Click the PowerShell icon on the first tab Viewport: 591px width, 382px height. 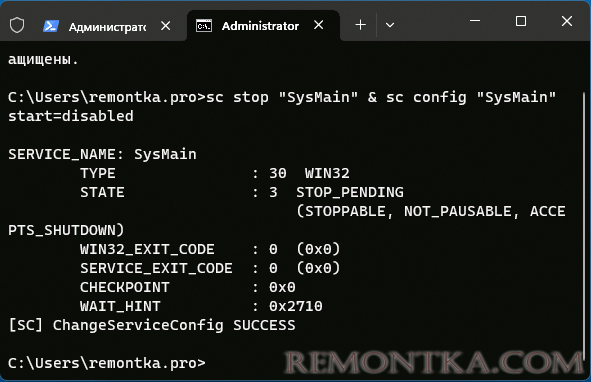click(51, 26)
